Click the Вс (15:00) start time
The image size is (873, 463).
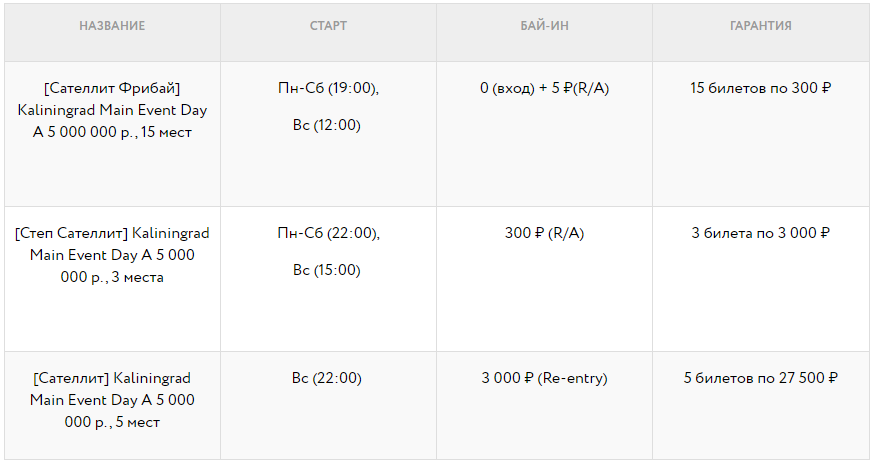tap(327, 270)
